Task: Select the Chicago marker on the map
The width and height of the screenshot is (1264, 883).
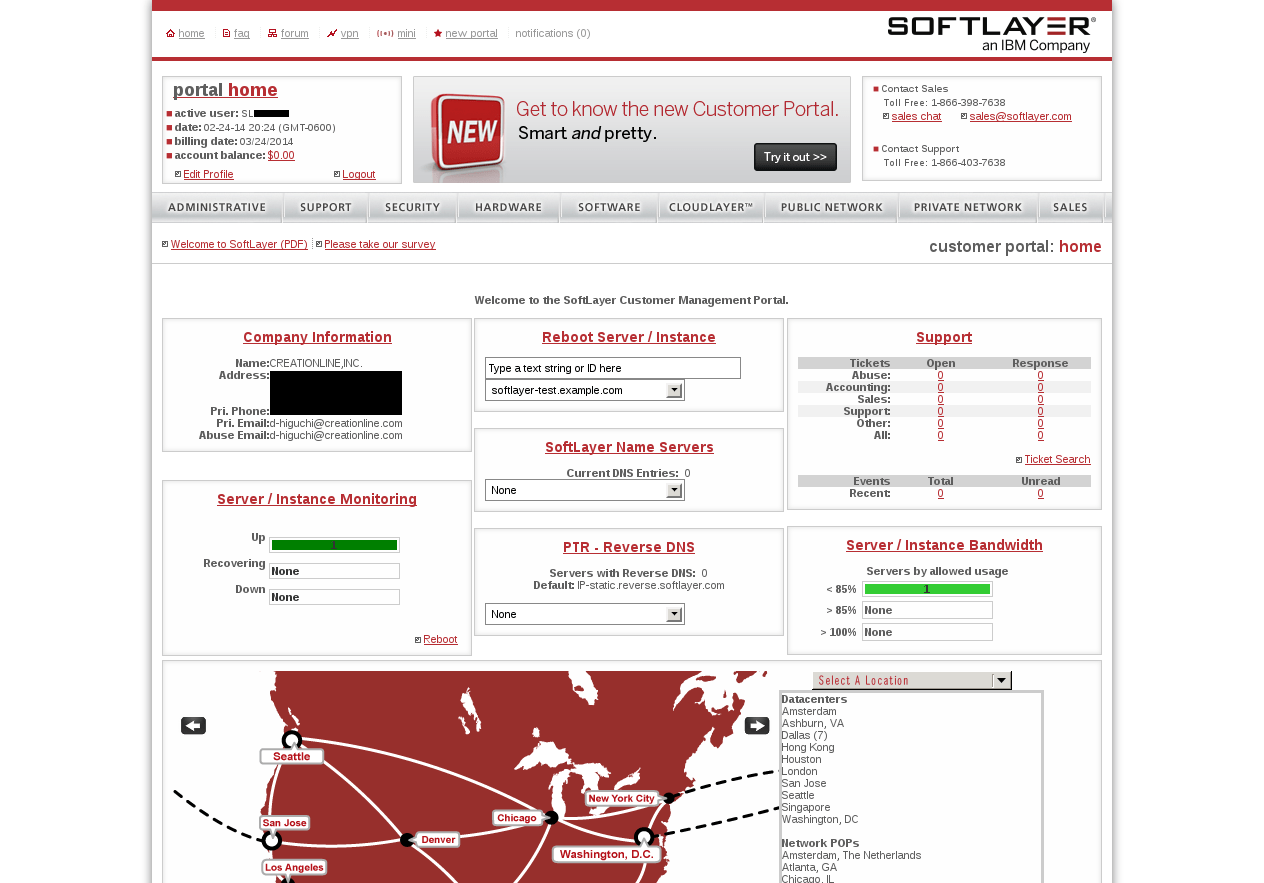Action: pyautogui.click(x=551, y=818)
